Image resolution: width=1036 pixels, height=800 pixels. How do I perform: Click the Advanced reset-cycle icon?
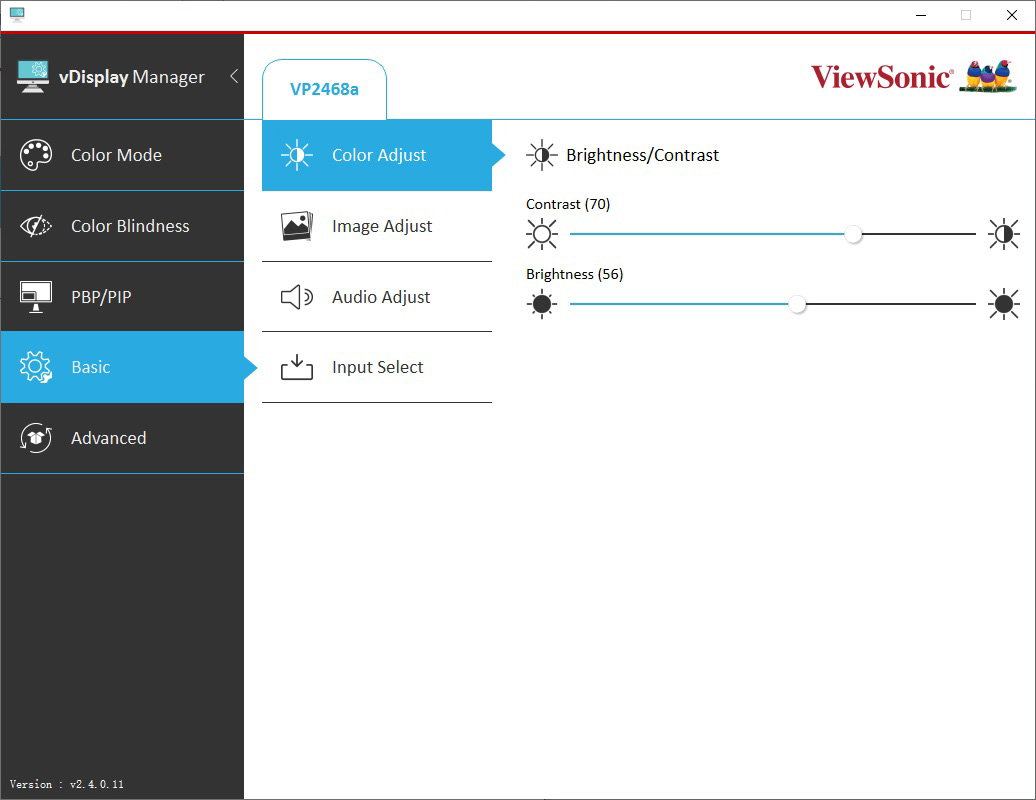click(36, 438)
